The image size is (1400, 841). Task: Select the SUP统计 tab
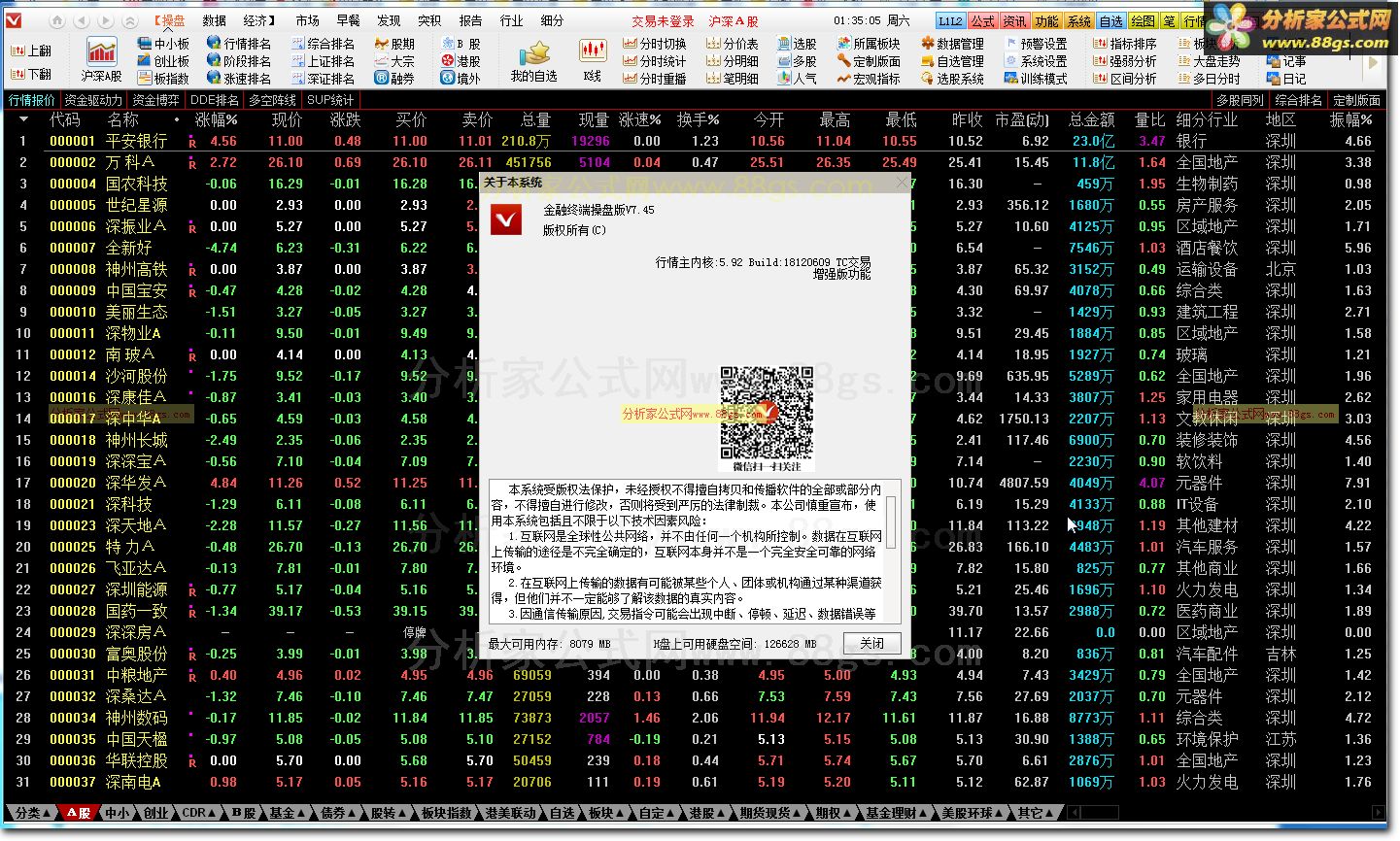330,100
